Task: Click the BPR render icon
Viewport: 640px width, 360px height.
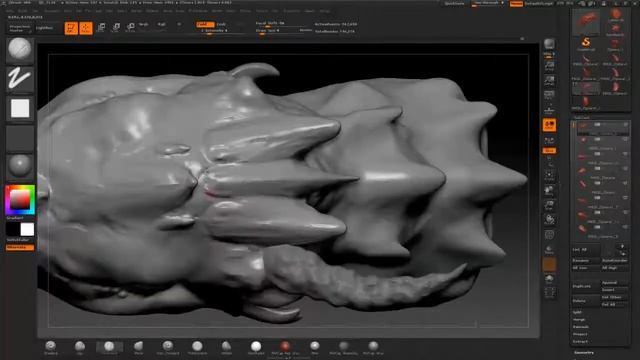Action: [549, 44]
